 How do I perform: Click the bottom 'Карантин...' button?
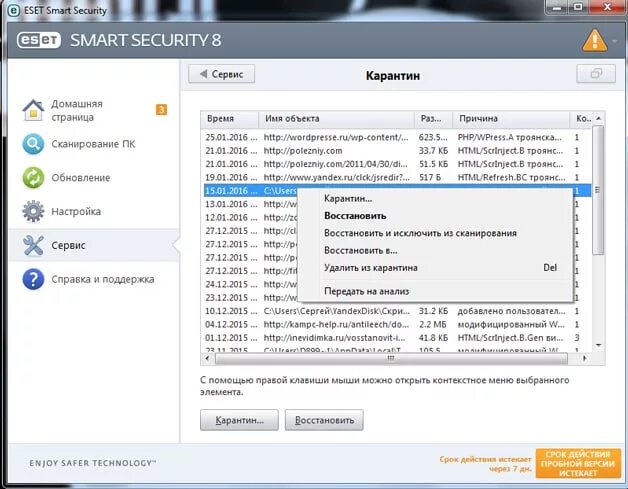pyautogui.click(x=239, y=420)
